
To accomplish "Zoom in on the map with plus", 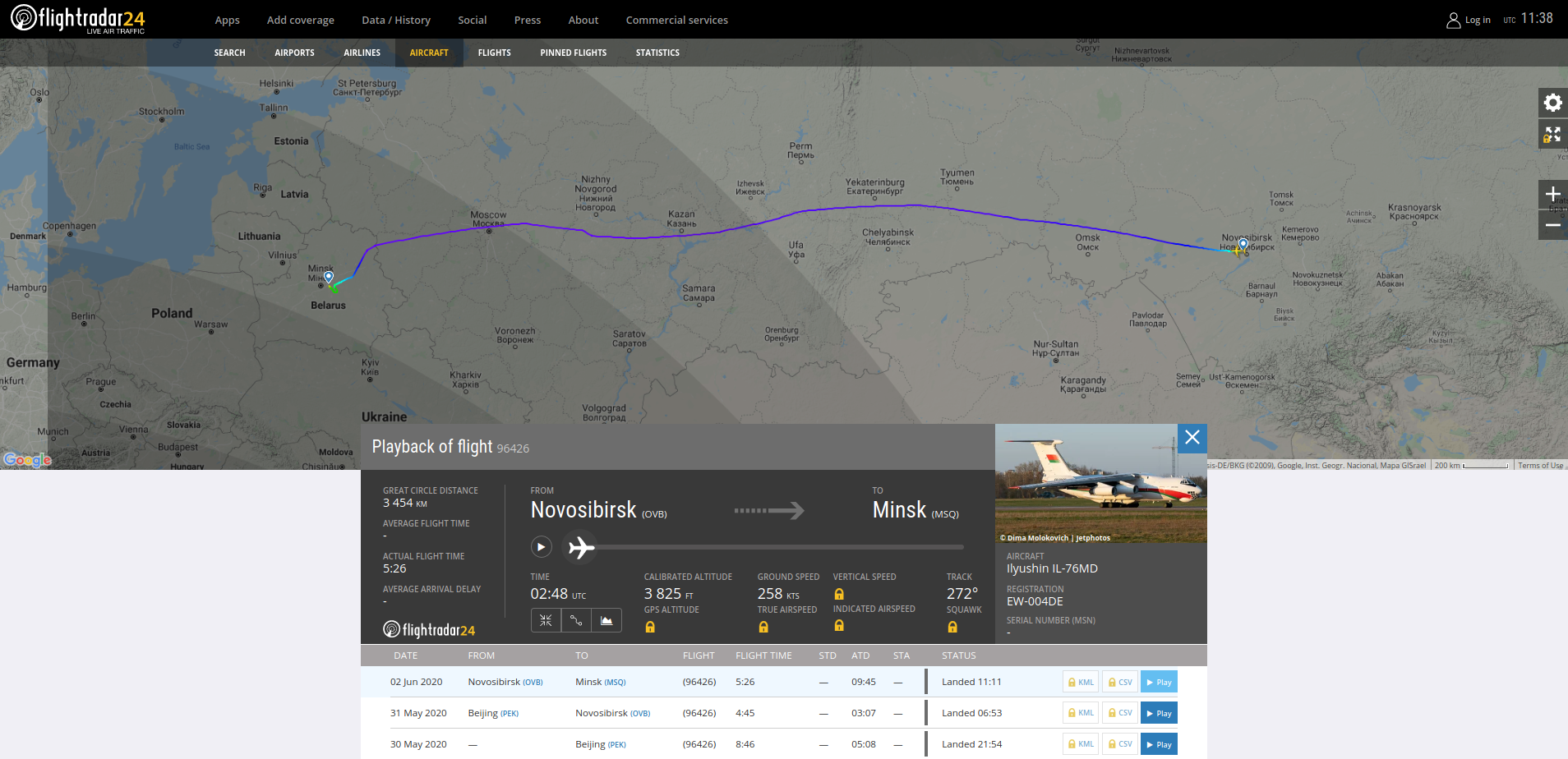I will point(1552,195).
